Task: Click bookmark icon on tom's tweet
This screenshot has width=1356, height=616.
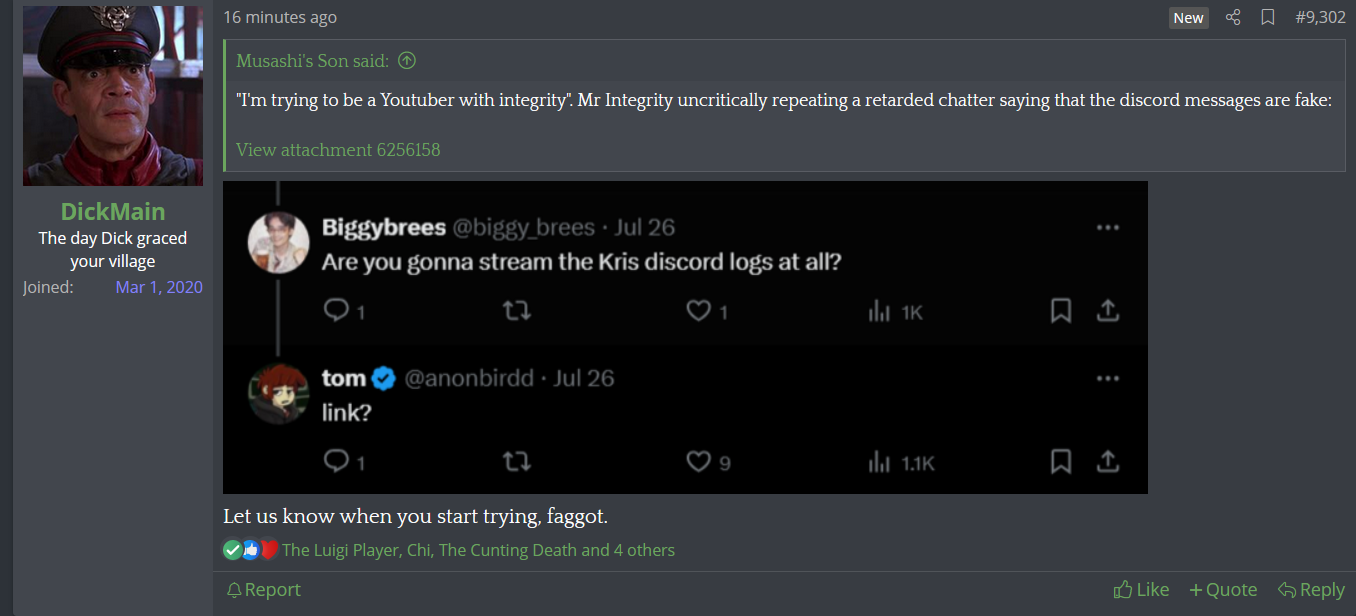Action: tap(1061, 462)
